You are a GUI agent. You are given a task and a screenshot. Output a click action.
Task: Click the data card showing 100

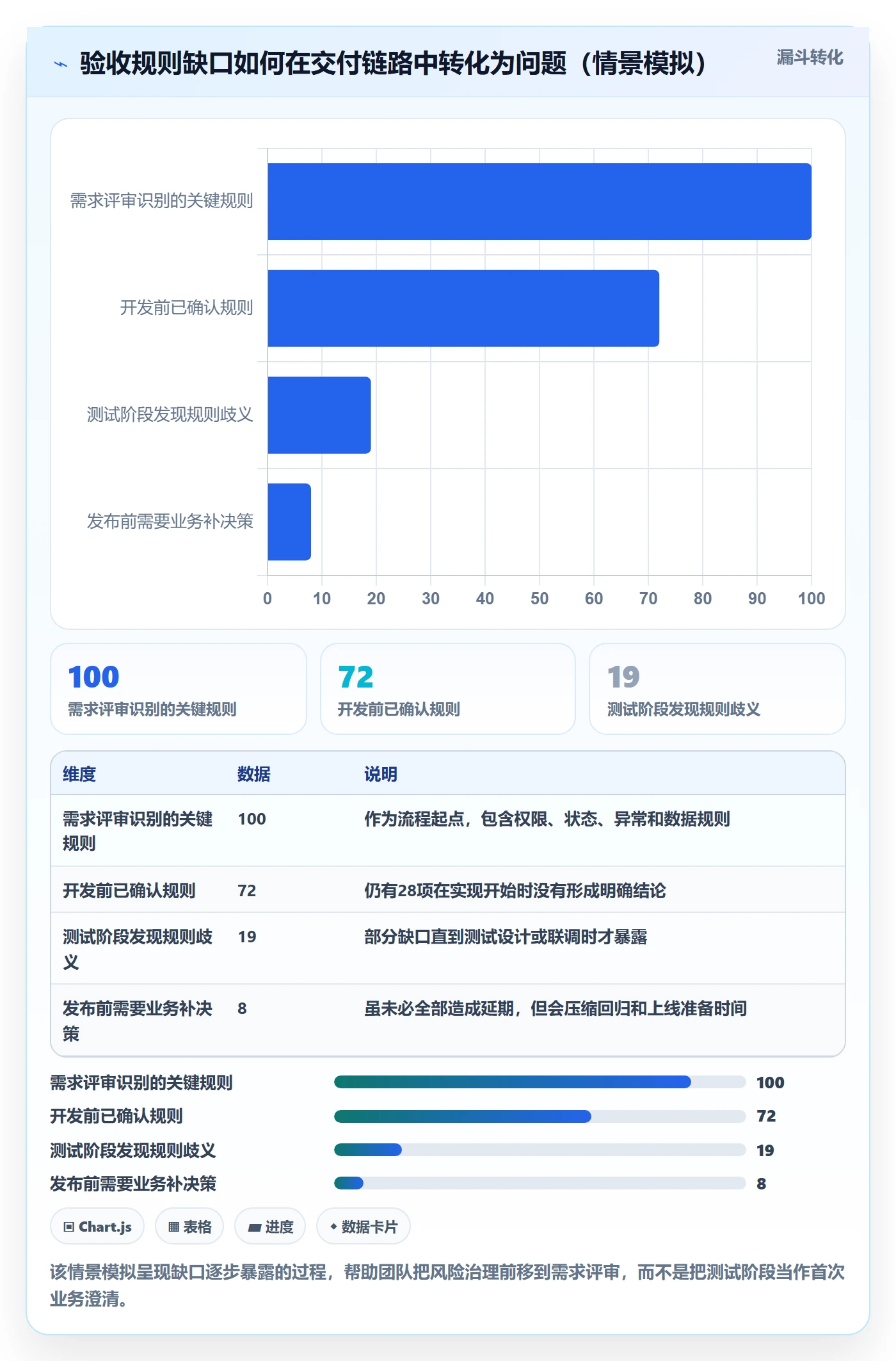coord(179,689)
